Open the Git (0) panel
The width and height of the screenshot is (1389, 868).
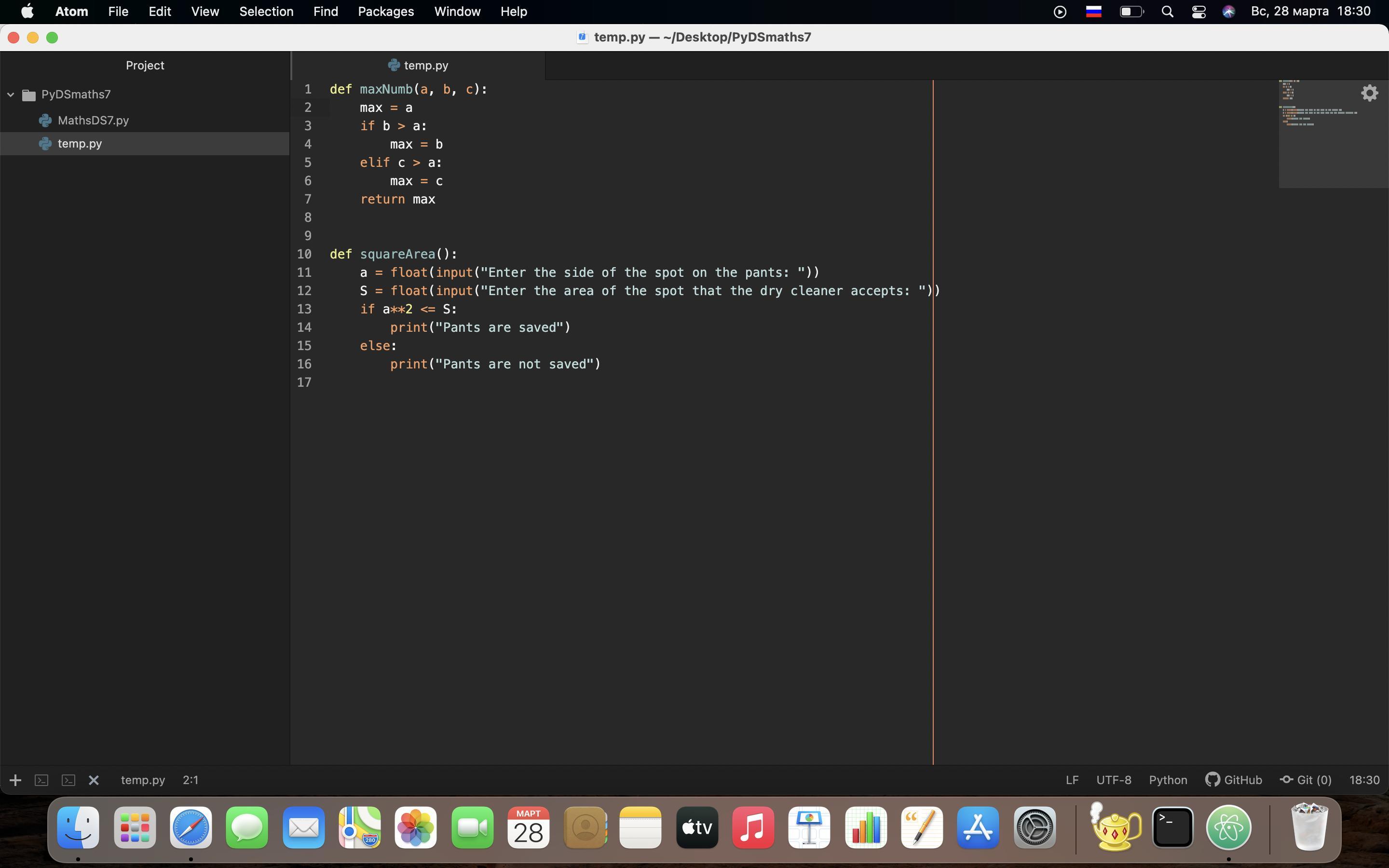click(1306, 780)
